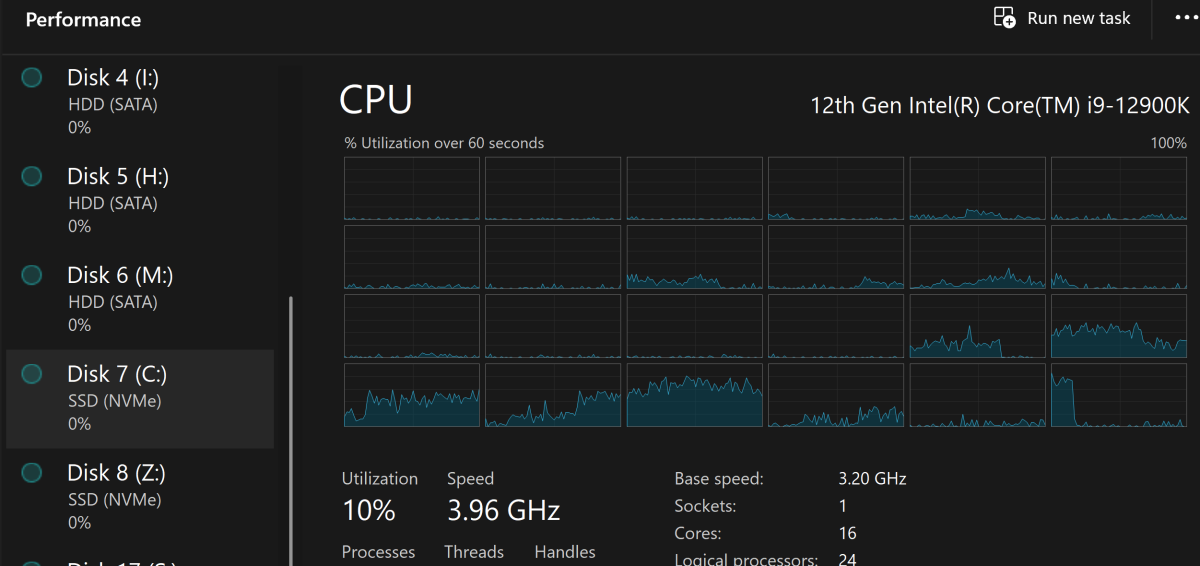Click the top-right logical processor graph
The width and height of the screenshot is (1200, 566).
[x=1118, y=188]
